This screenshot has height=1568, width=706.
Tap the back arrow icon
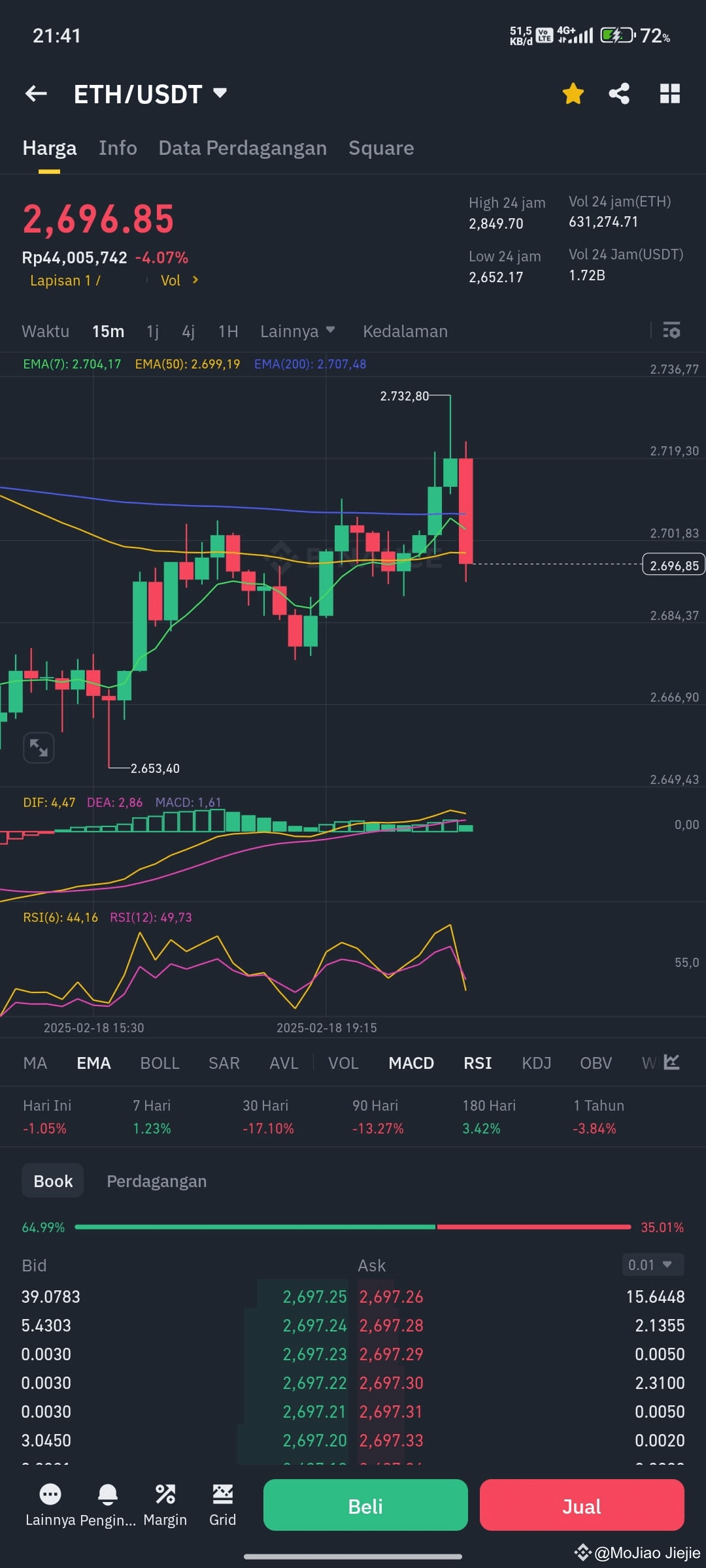pos(36,94)
